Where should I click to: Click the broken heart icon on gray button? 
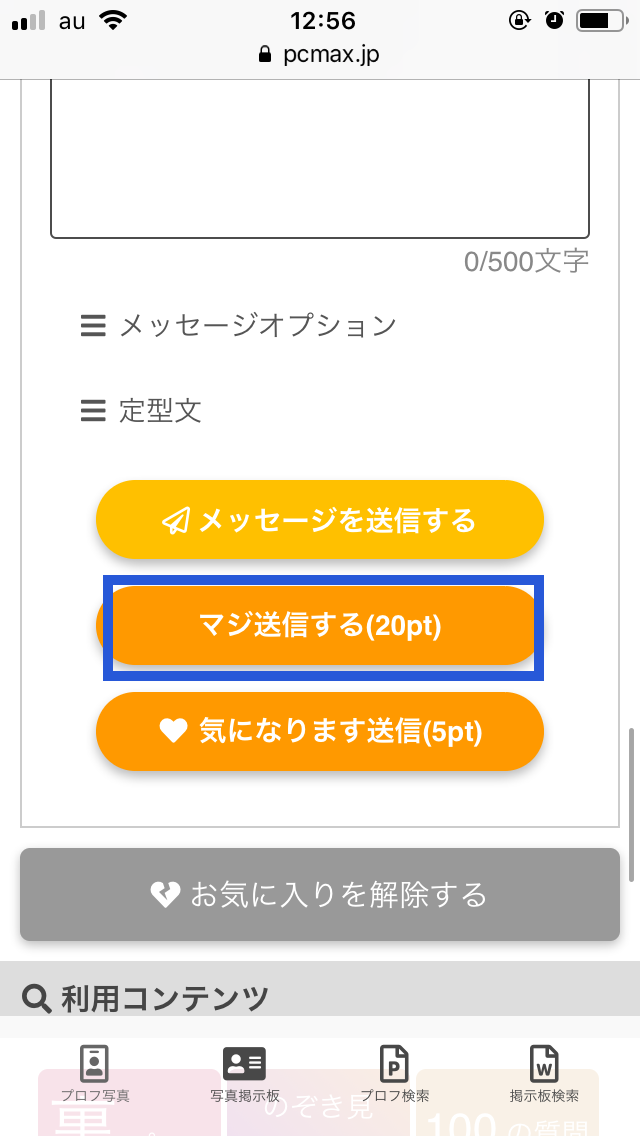click(x=165, y=894)
